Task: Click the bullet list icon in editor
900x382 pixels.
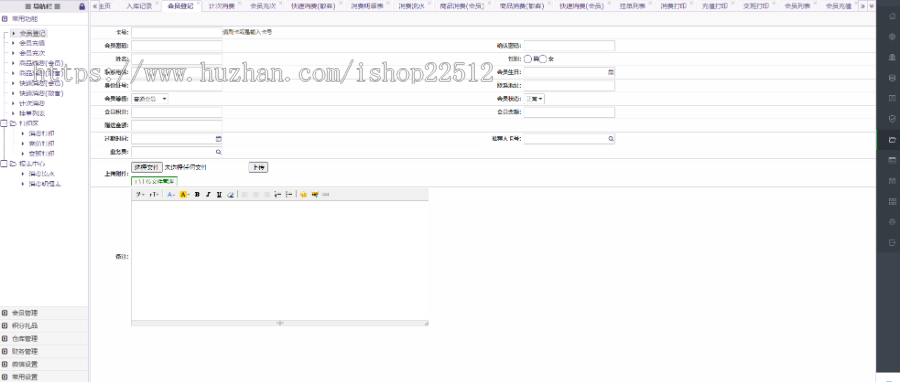Action: pyautogui.click(x=289, y=194)
